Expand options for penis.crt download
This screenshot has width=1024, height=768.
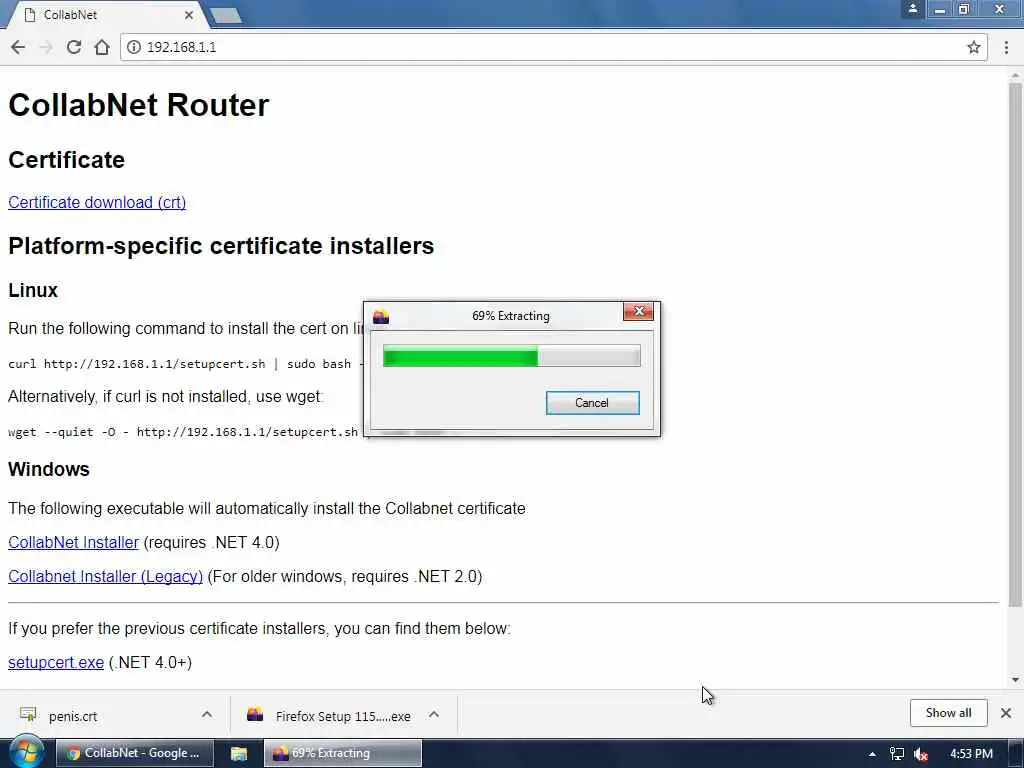tap(206, 714)
